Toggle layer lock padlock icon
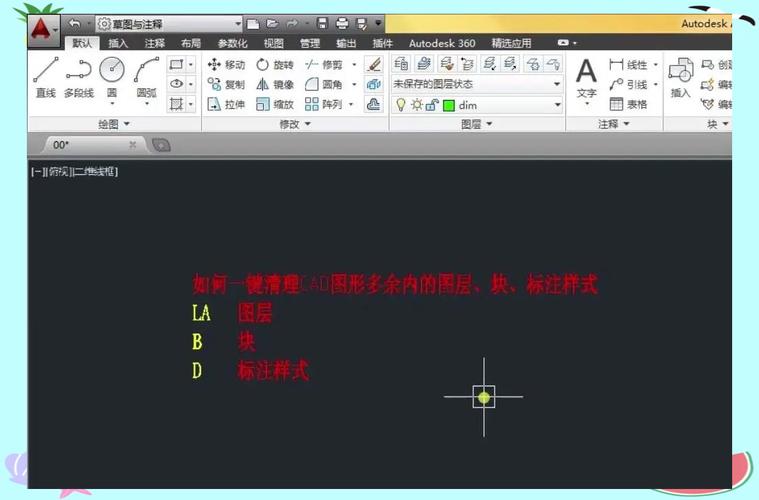759x500 pixels. (x=432, y=105)
